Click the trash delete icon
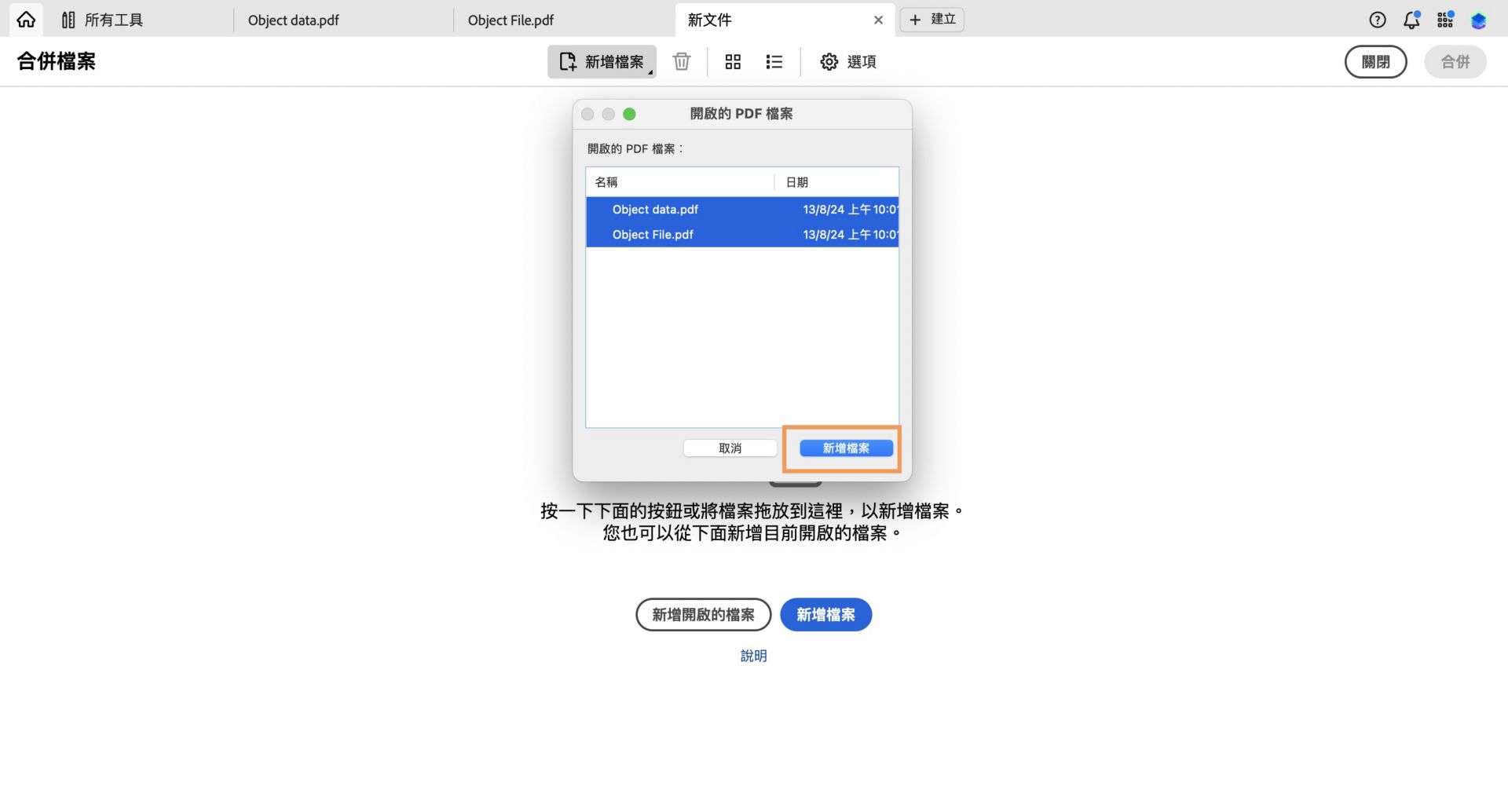Screen dimensions: 1508x812 pyautogui.click(x=681, y=61)
